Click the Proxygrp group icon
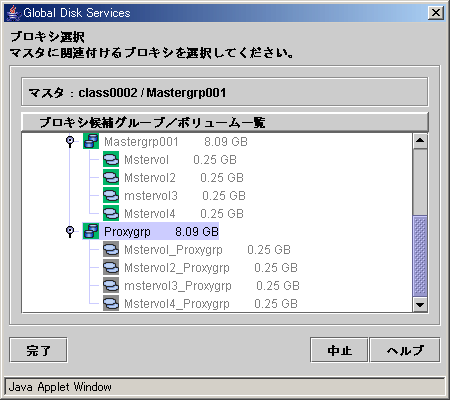This screenshot has width=450, height=400. (91, 231)
